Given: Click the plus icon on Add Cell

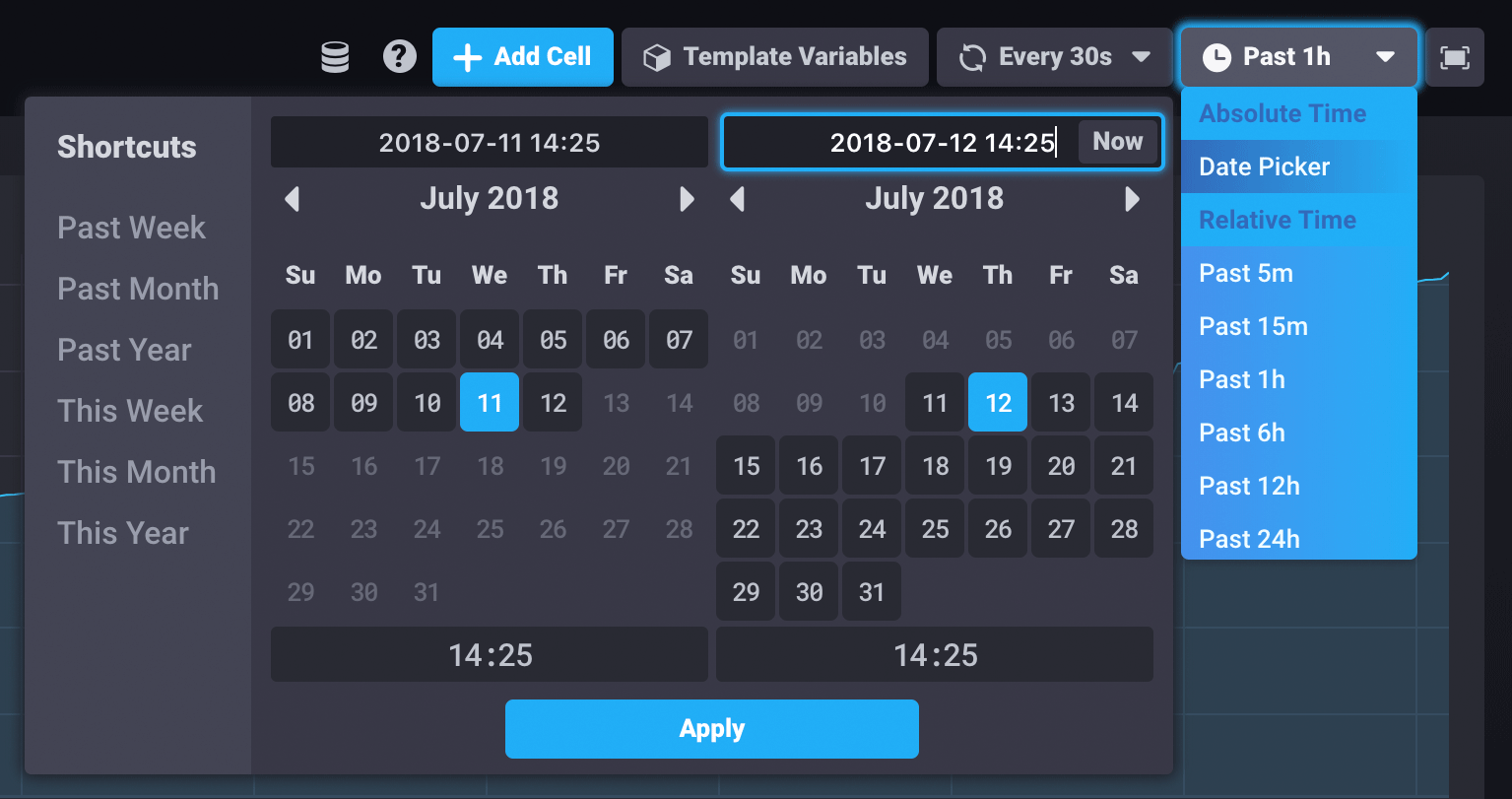Looking at the screenshot, I should (x=466, y=56).
